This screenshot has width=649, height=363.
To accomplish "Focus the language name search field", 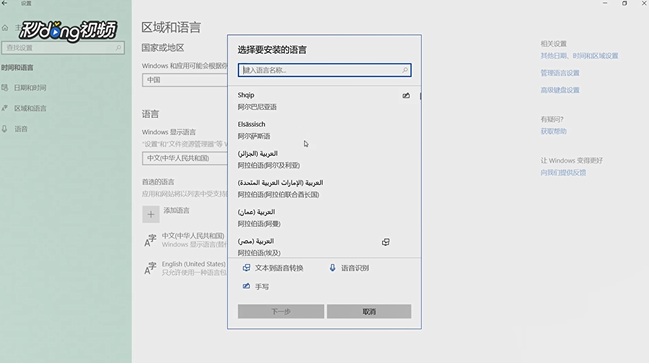I will (x=324, y=70).
